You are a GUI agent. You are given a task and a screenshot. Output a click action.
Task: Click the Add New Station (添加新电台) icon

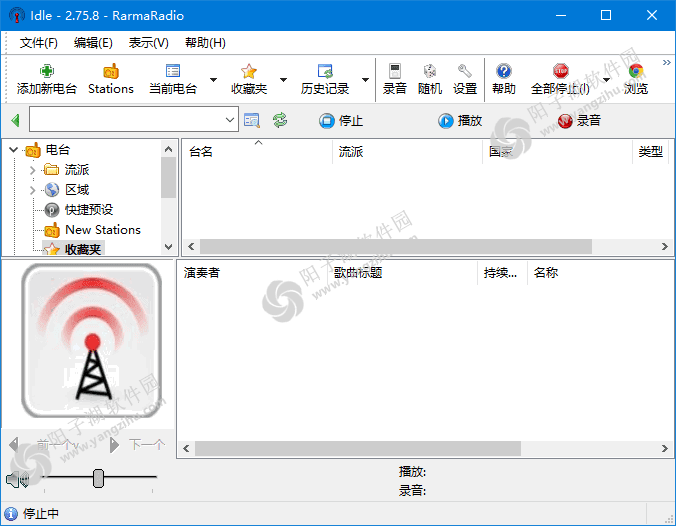[47, 71]
